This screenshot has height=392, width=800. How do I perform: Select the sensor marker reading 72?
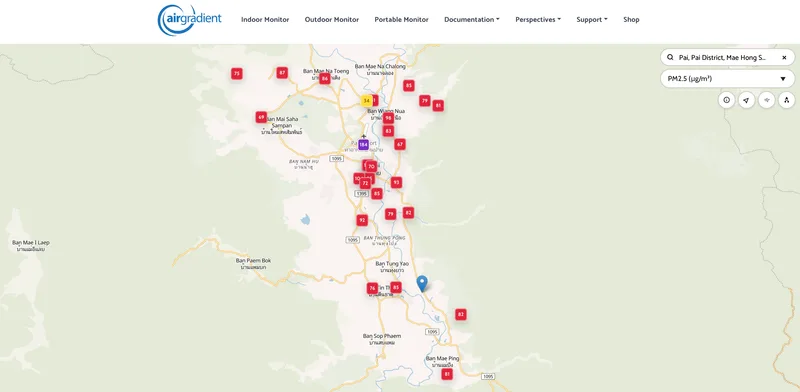[365, 183]
